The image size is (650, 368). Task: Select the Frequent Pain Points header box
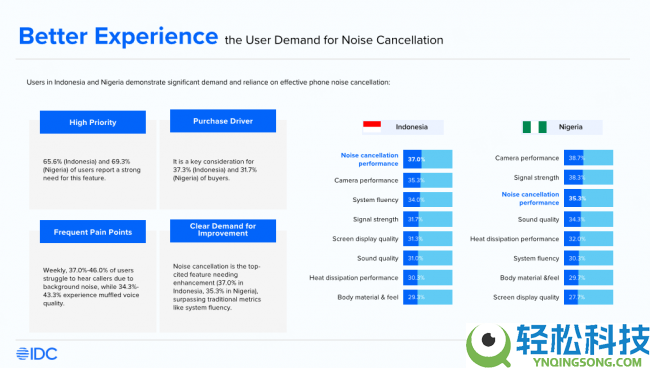93,232
